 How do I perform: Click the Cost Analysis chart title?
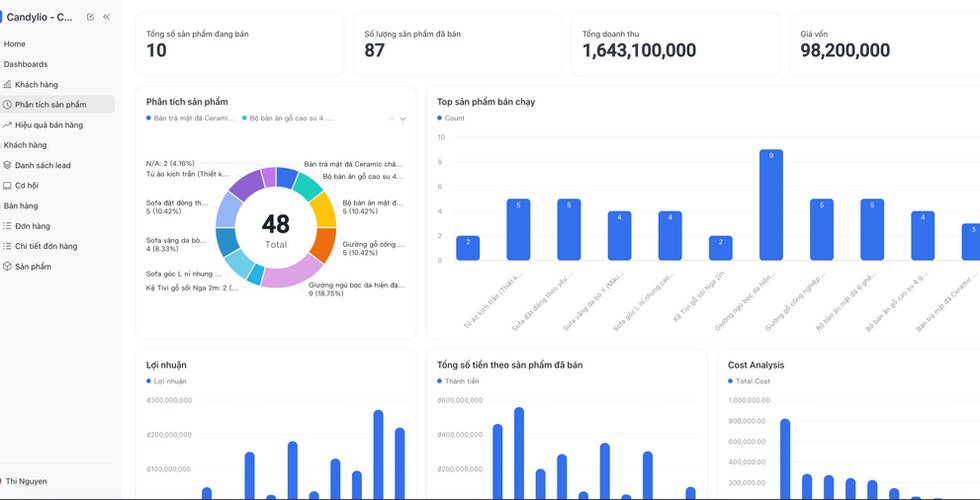756,365
